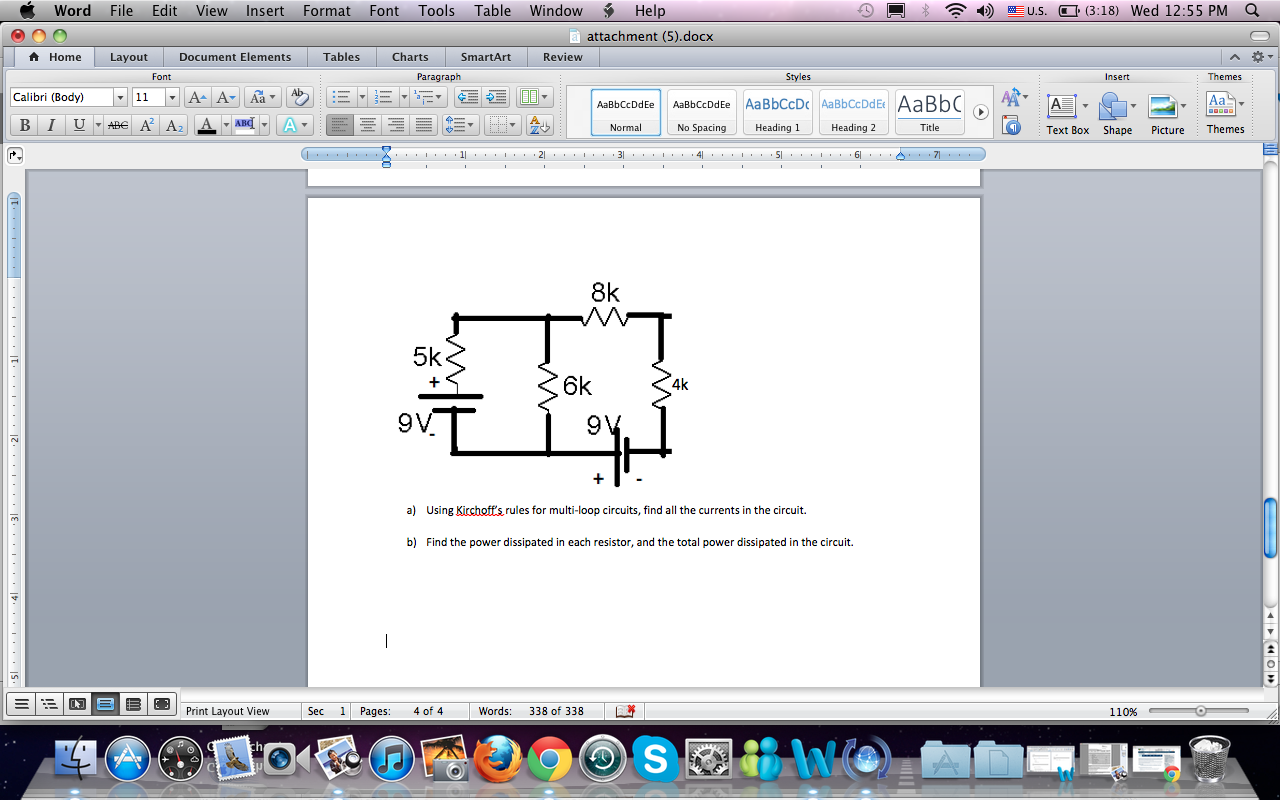Image resolution: width=1280 pixels, height=800 pixels.
Task: Toggle bold formatting
Action: pos(22,126)
